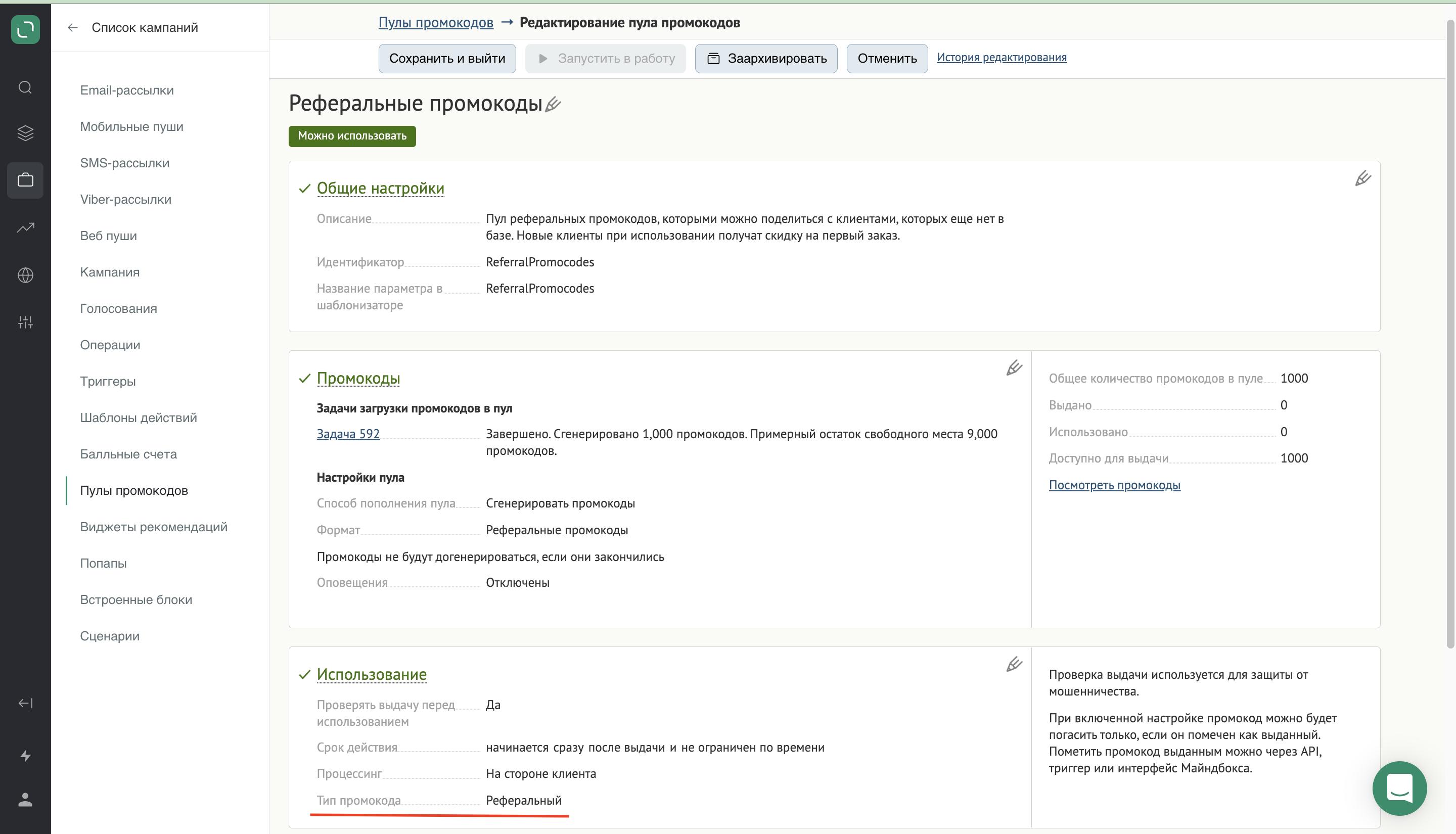The height and width of the screenshot is (834, 1456).
Task: Open Посмотреть промокоды link
Action: pos(1114,485)
